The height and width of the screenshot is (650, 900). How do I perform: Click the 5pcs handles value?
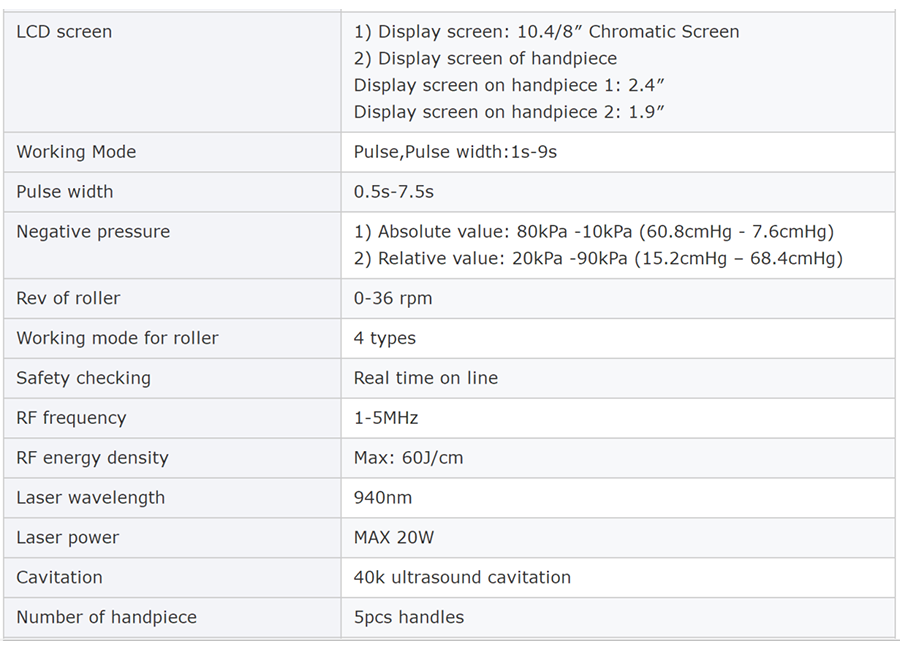[x=409, y=618]
